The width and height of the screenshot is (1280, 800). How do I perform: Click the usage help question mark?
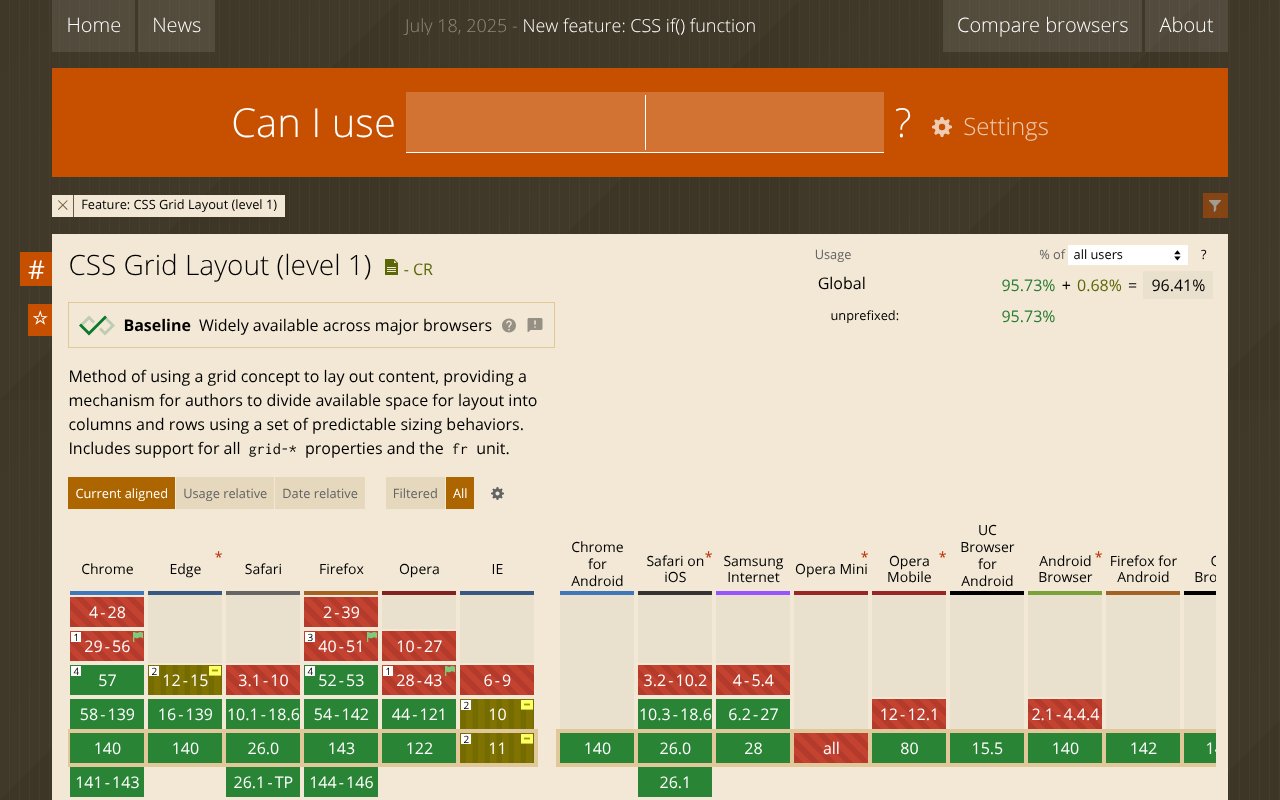coord(1203,255)
